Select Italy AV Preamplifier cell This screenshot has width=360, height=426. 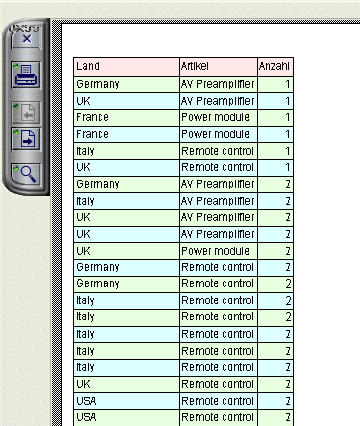coord(218,201)
